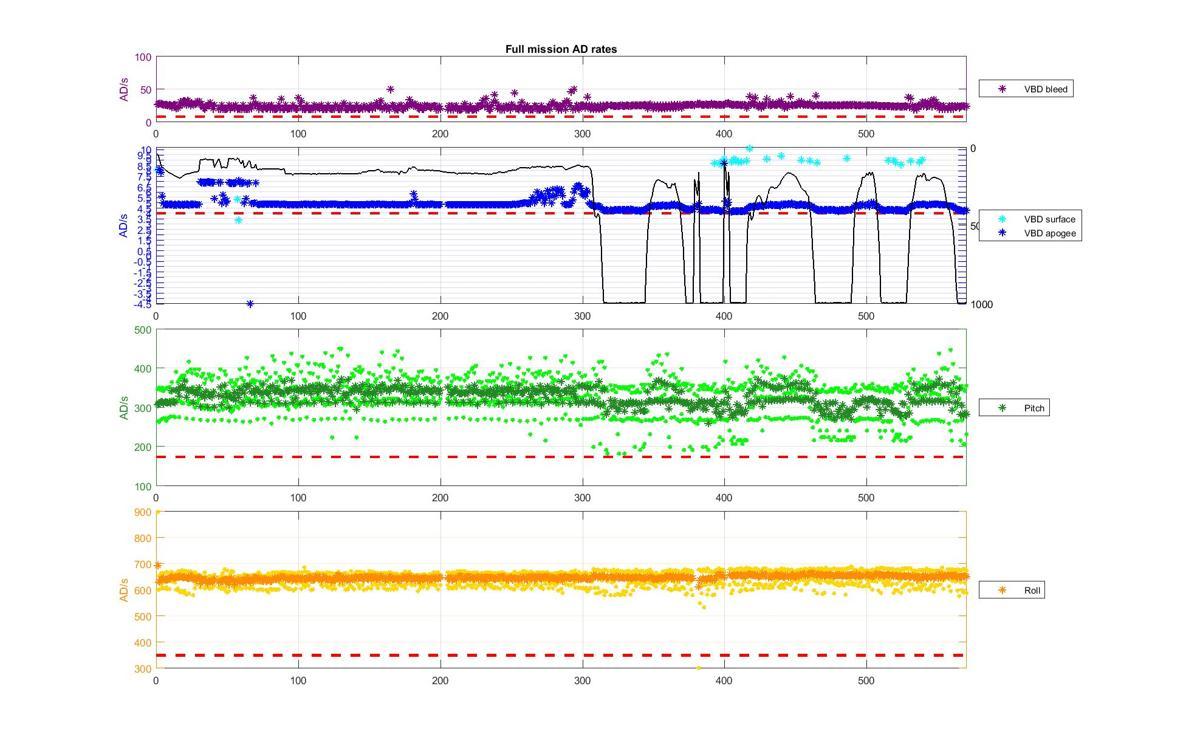
Task: Select the "VBD bleed" legend label
Action: tap(1046, 89)
